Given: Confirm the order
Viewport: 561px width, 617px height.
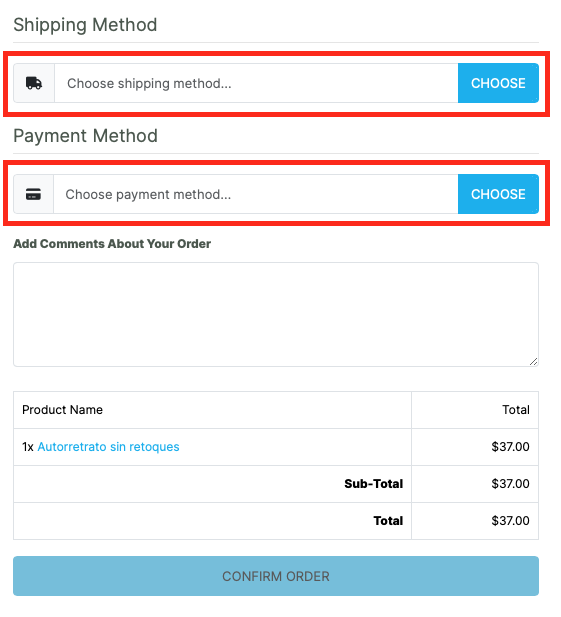Looking at the screenshot, I should [276, 576].
